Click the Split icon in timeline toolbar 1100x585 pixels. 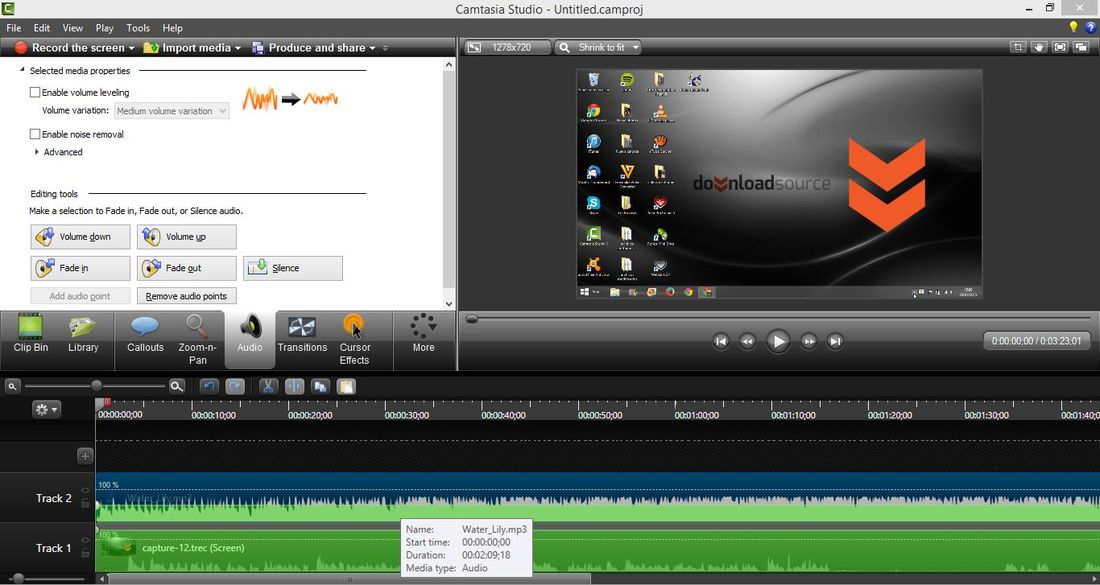pos(294,386)
